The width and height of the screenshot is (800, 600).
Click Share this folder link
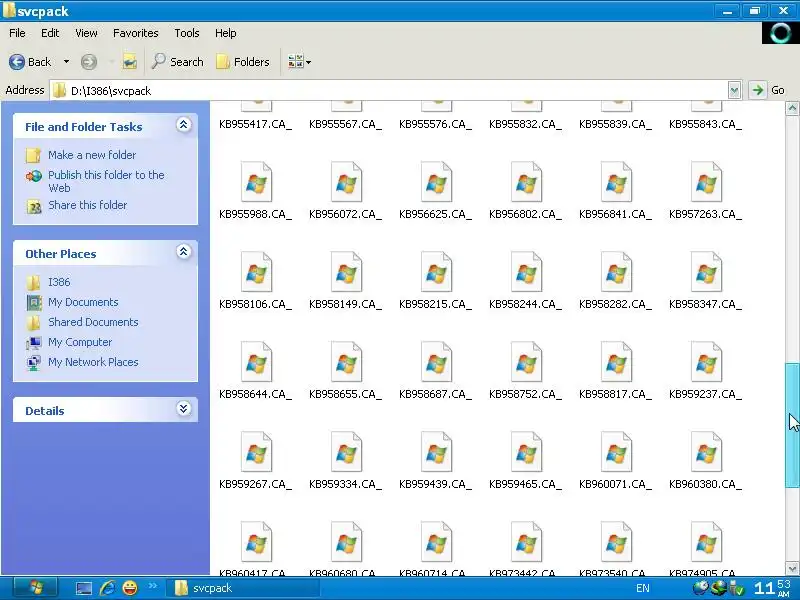[x=87, y=205]
